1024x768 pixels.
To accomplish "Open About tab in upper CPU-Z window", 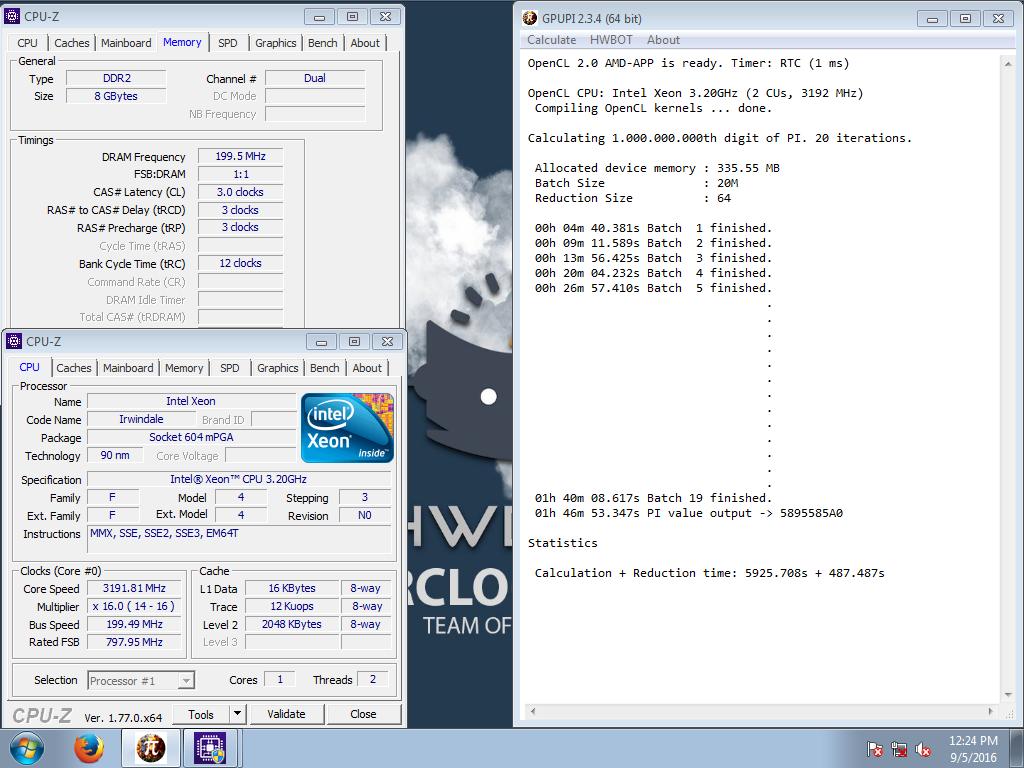I will click(365, 43).
